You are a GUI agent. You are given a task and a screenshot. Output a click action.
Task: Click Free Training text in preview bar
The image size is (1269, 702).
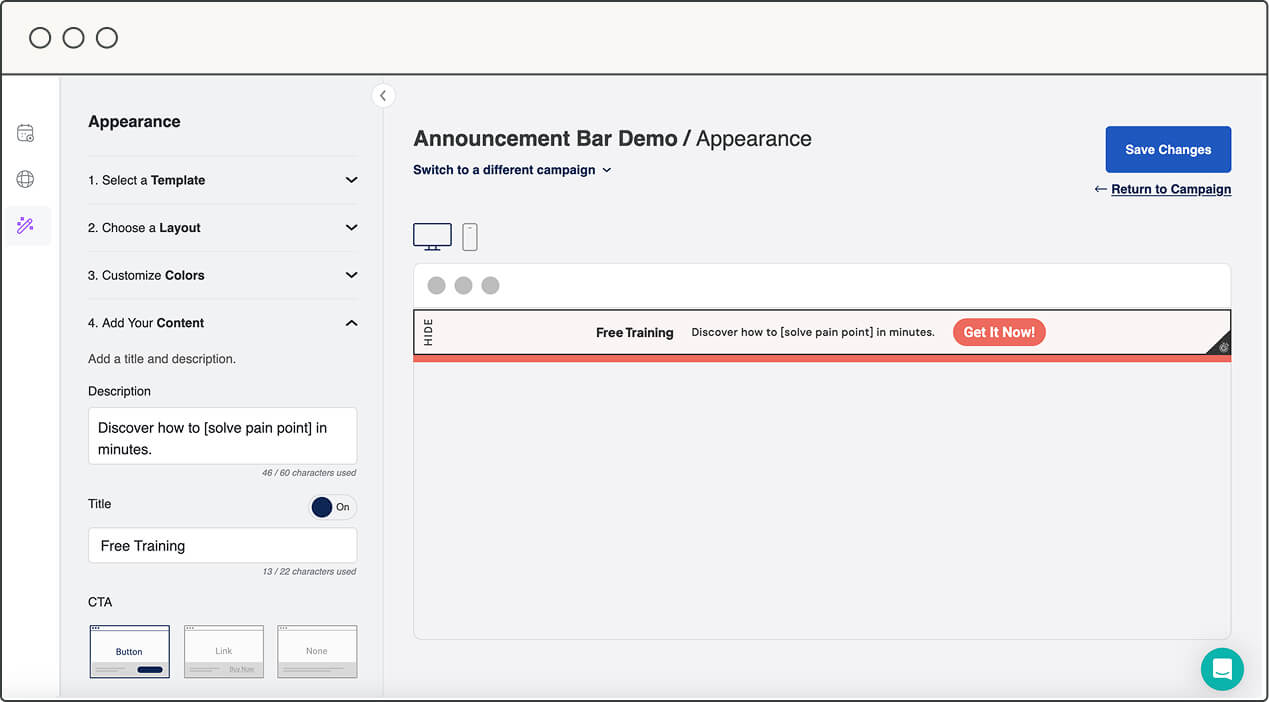pyautogui.click(x=635, y=333)
